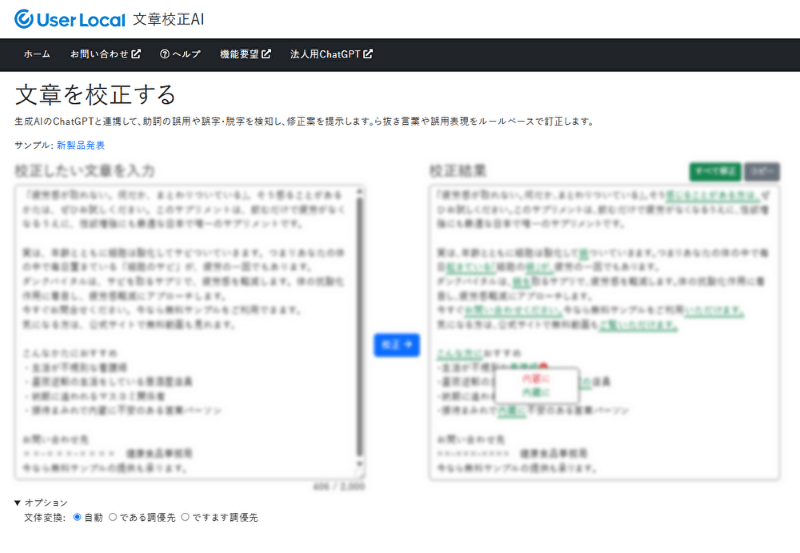Click the external-link icon beside 機能要望
This screenshot has width=800, height=553.
266,54
